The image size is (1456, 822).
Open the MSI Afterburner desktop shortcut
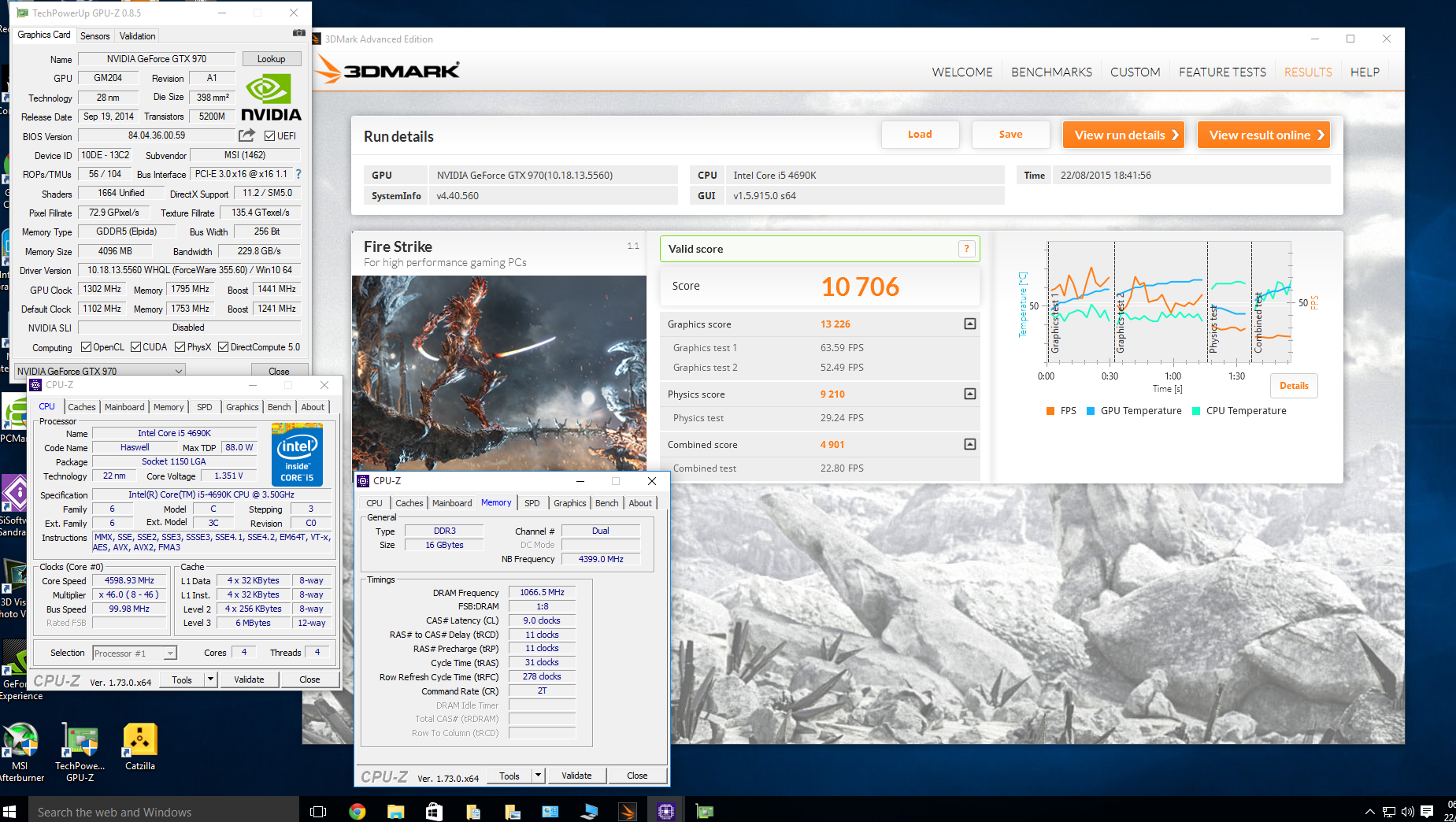[20, 752]
